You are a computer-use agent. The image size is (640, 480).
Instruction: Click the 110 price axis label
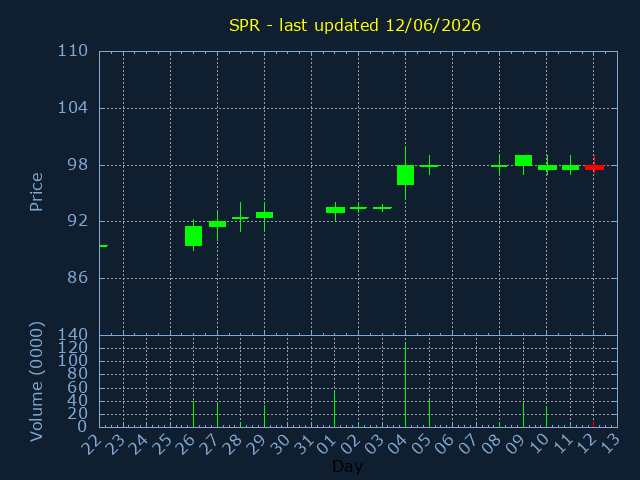[x=73, y=51]
